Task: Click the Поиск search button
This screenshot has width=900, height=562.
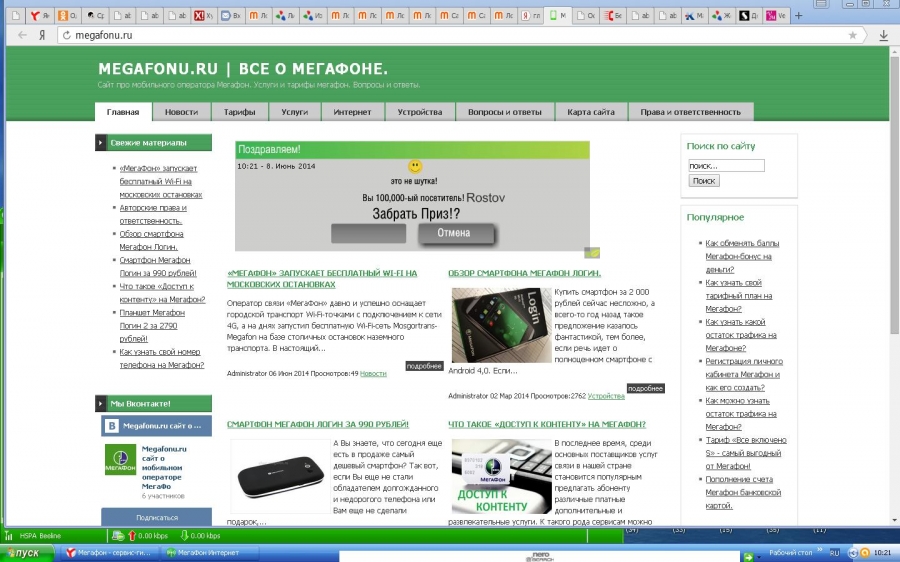Action: [704, 181]
